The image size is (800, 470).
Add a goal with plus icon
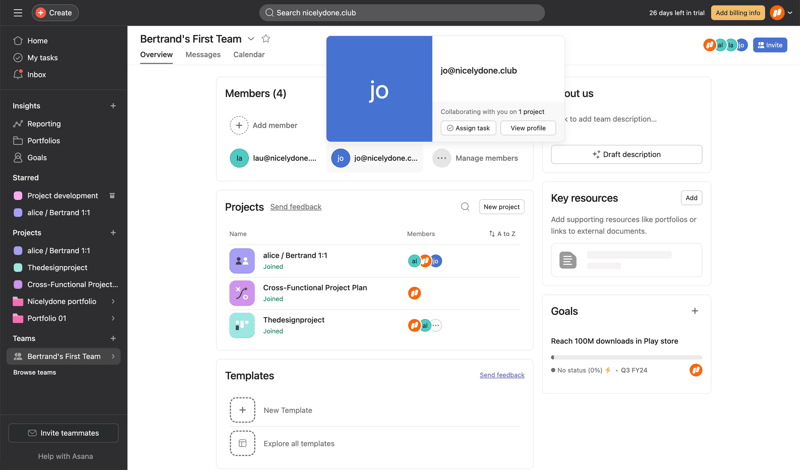(x=694, y=311)
